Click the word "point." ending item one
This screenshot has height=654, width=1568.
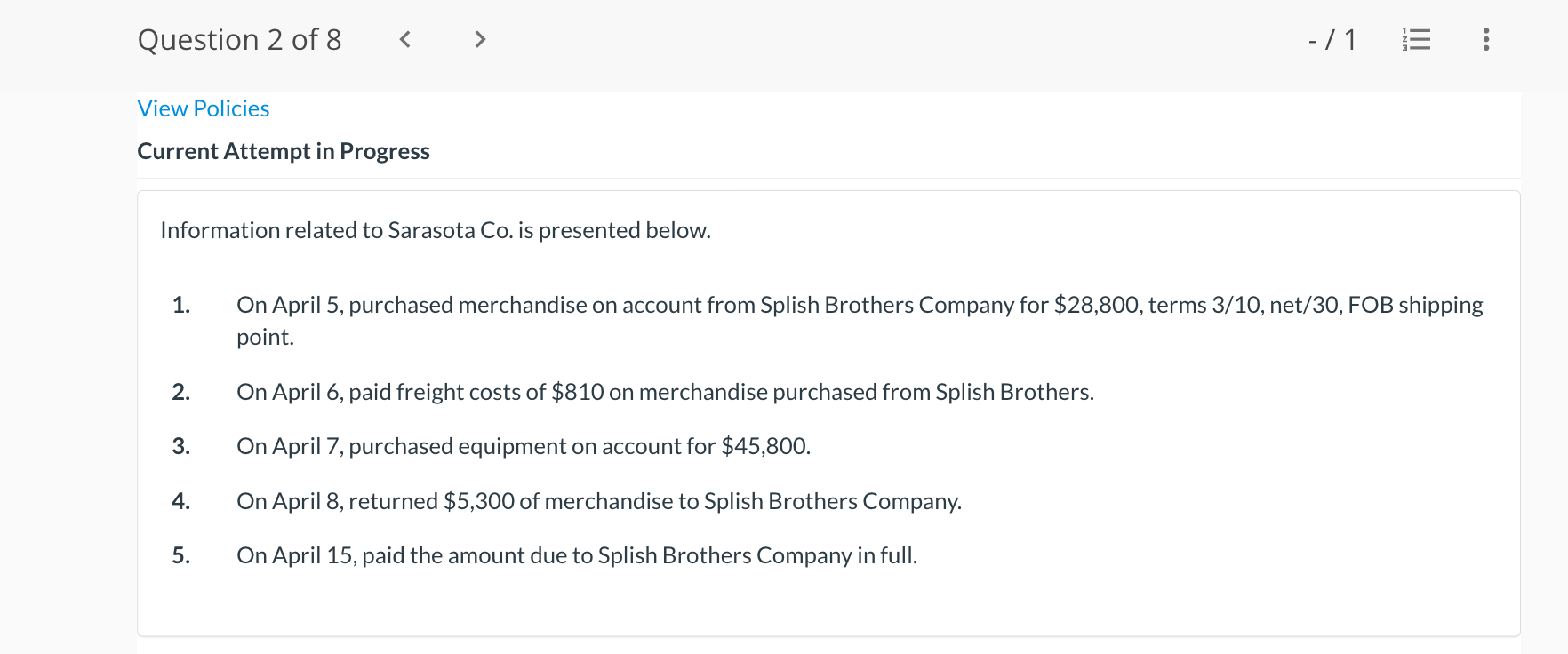point(265,338)
